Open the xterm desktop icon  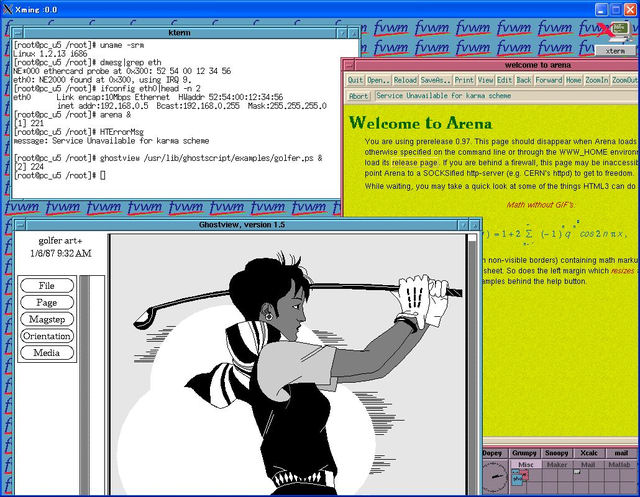coord(616,39)
